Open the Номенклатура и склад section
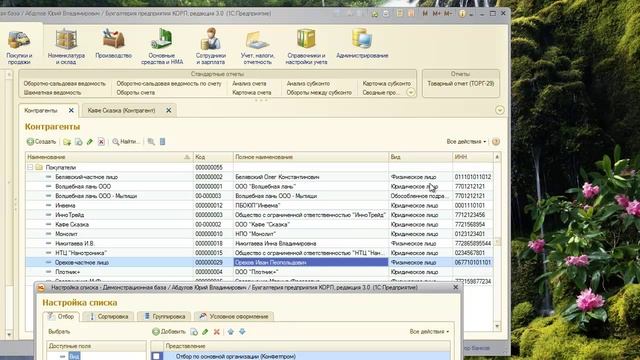Viewport: 640px width, 360px height. [66, 47]
